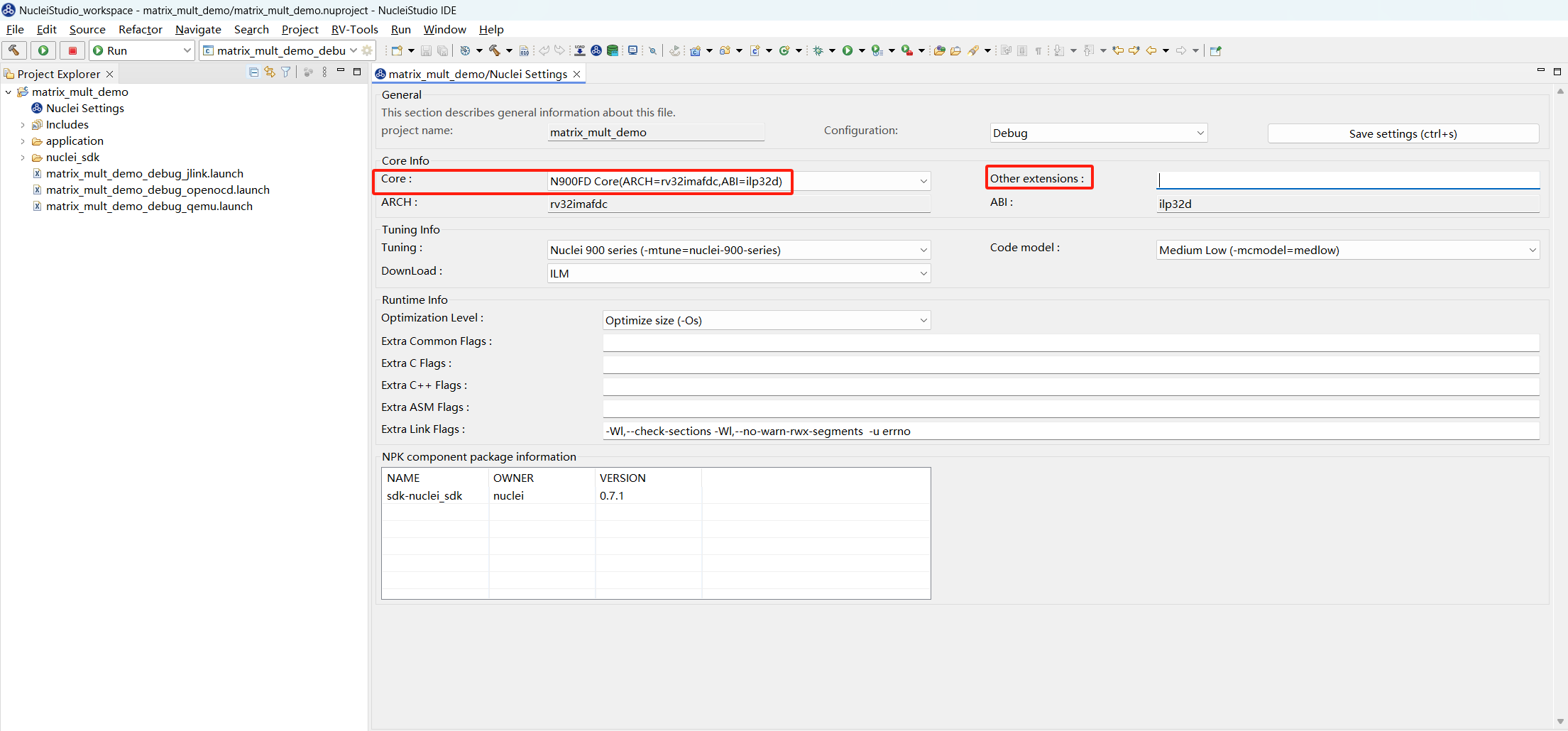Open the Optimization Level dropdown

pyautogui.click(x=767, y=320)
